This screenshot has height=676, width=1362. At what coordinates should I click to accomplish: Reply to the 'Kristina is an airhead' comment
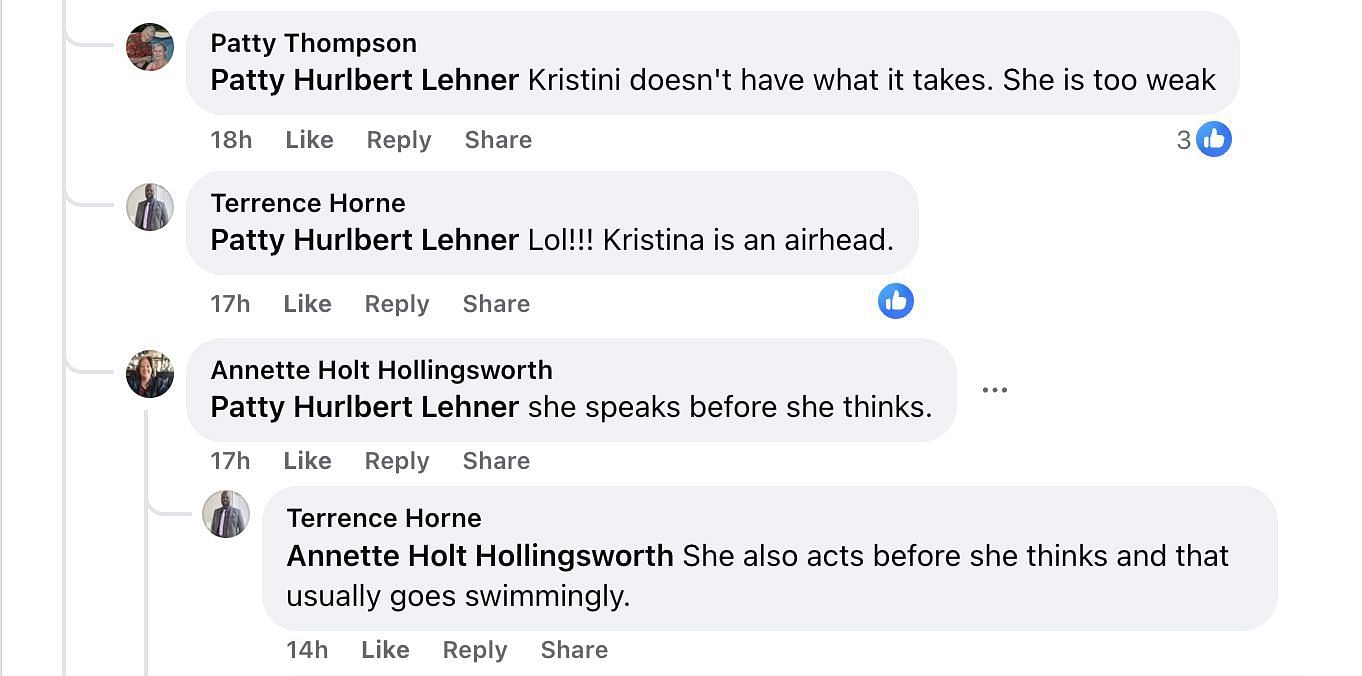[396, 304]
